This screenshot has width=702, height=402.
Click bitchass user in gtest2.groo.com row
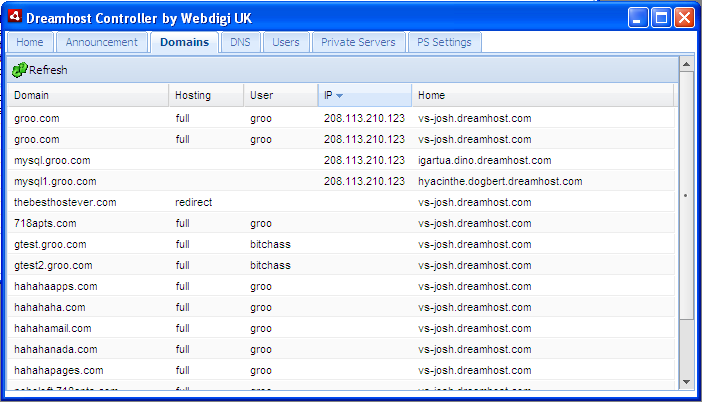(270, 265)
